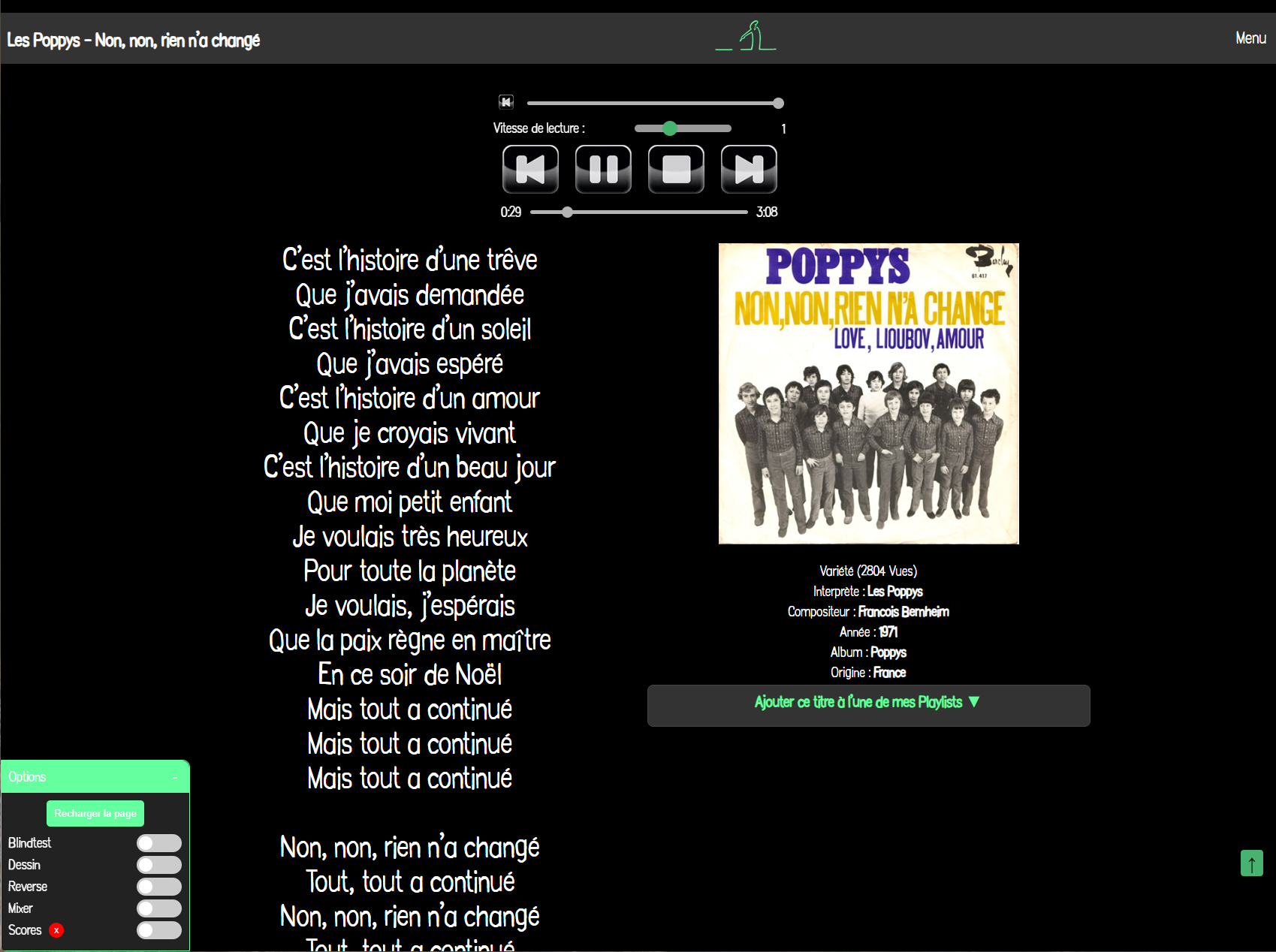This screenshot has width=1276, height=952.
Task: Stop the song playback
Action: pyautogui.click(x=676, y=170)
